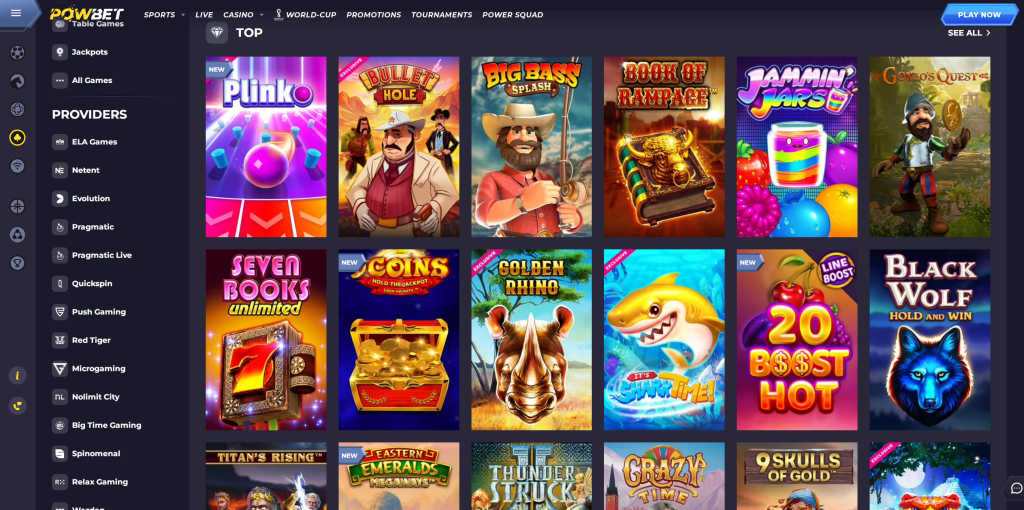Click the All Games category icon
1024x510 pixels.
60,80
